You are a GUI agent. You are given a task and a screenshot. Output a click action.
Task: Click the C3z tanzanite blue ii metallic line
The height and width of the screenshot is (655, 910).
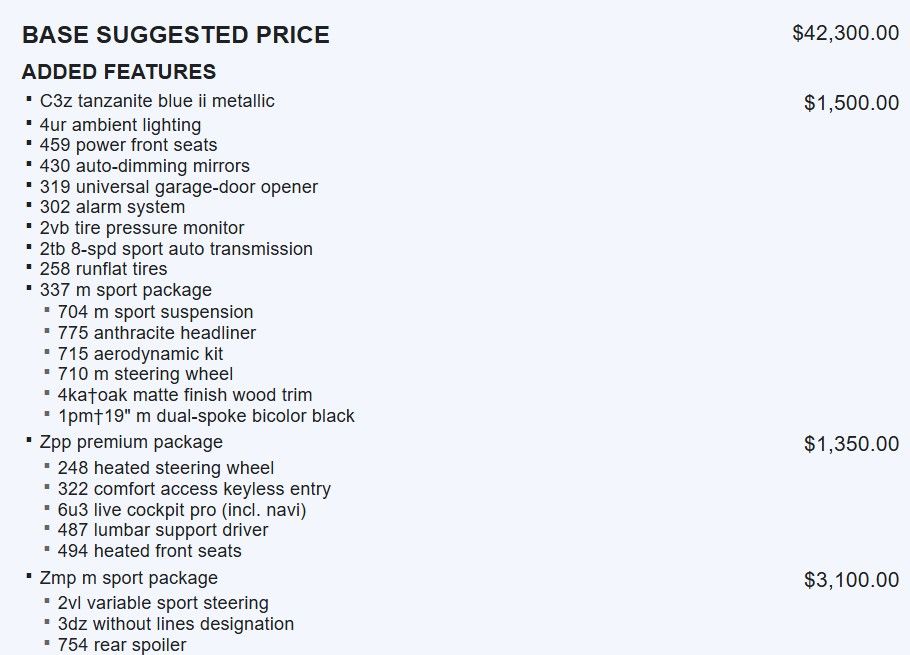(x=157, y=101)
